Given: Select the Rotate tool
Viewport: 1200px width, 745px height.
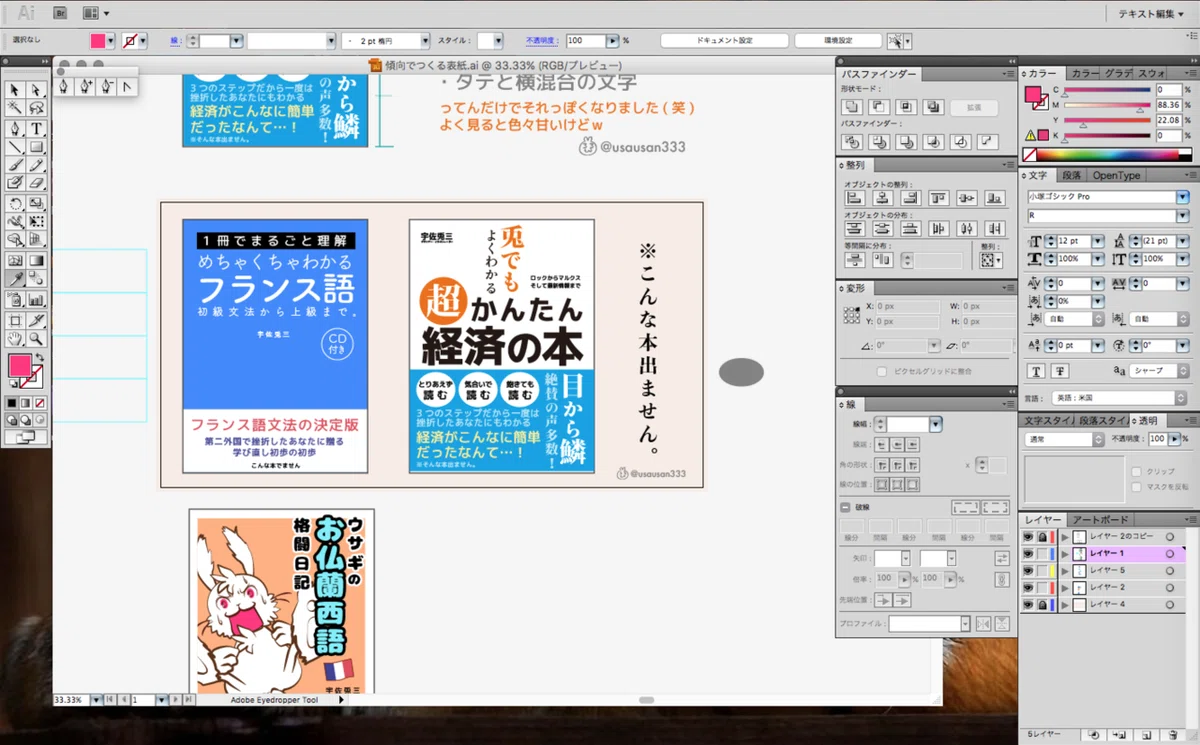Looking at the screenshot, I should coord(15,203).
